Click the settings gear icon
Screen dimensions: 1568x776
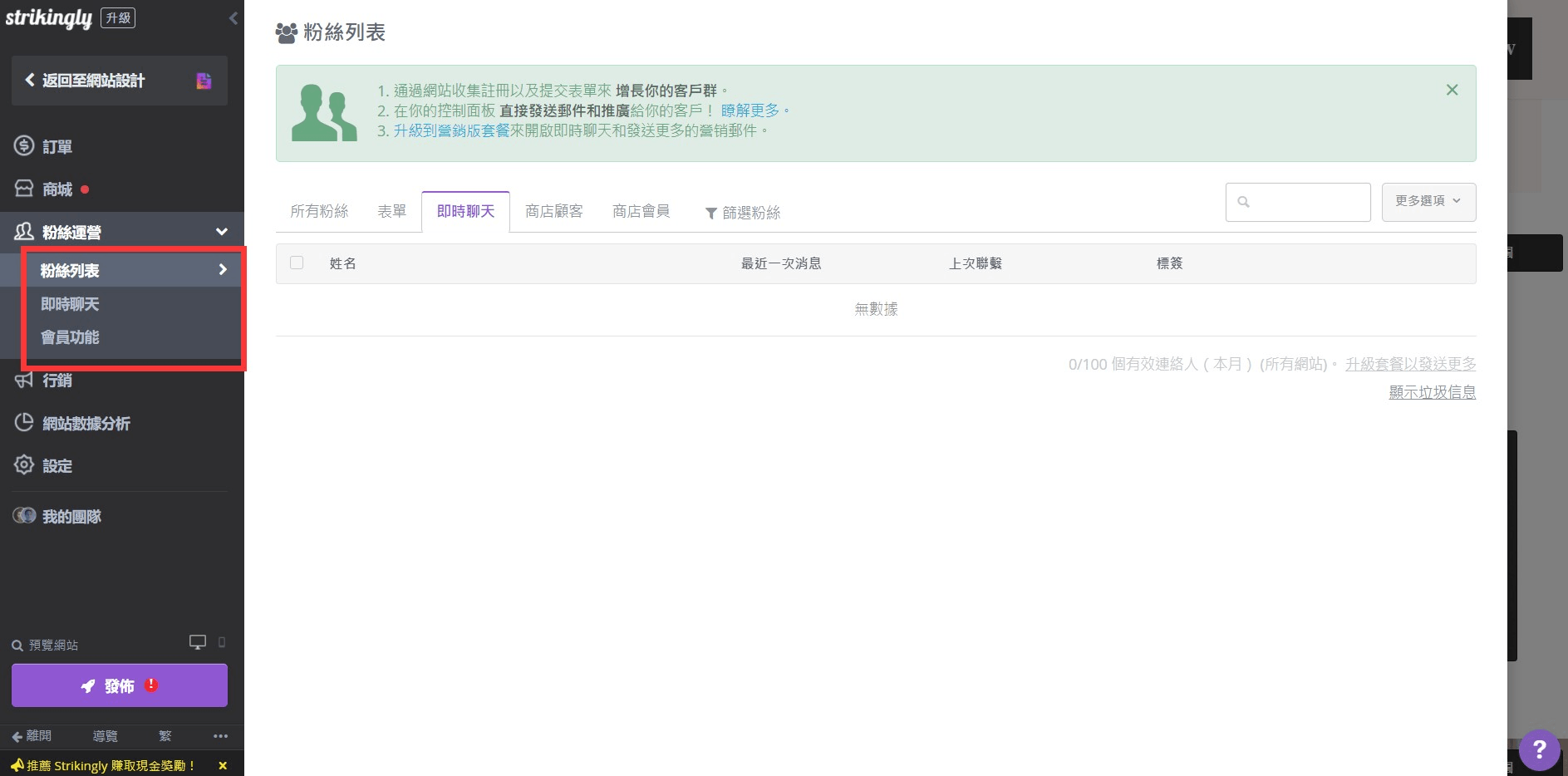click(x=24, y=465)
